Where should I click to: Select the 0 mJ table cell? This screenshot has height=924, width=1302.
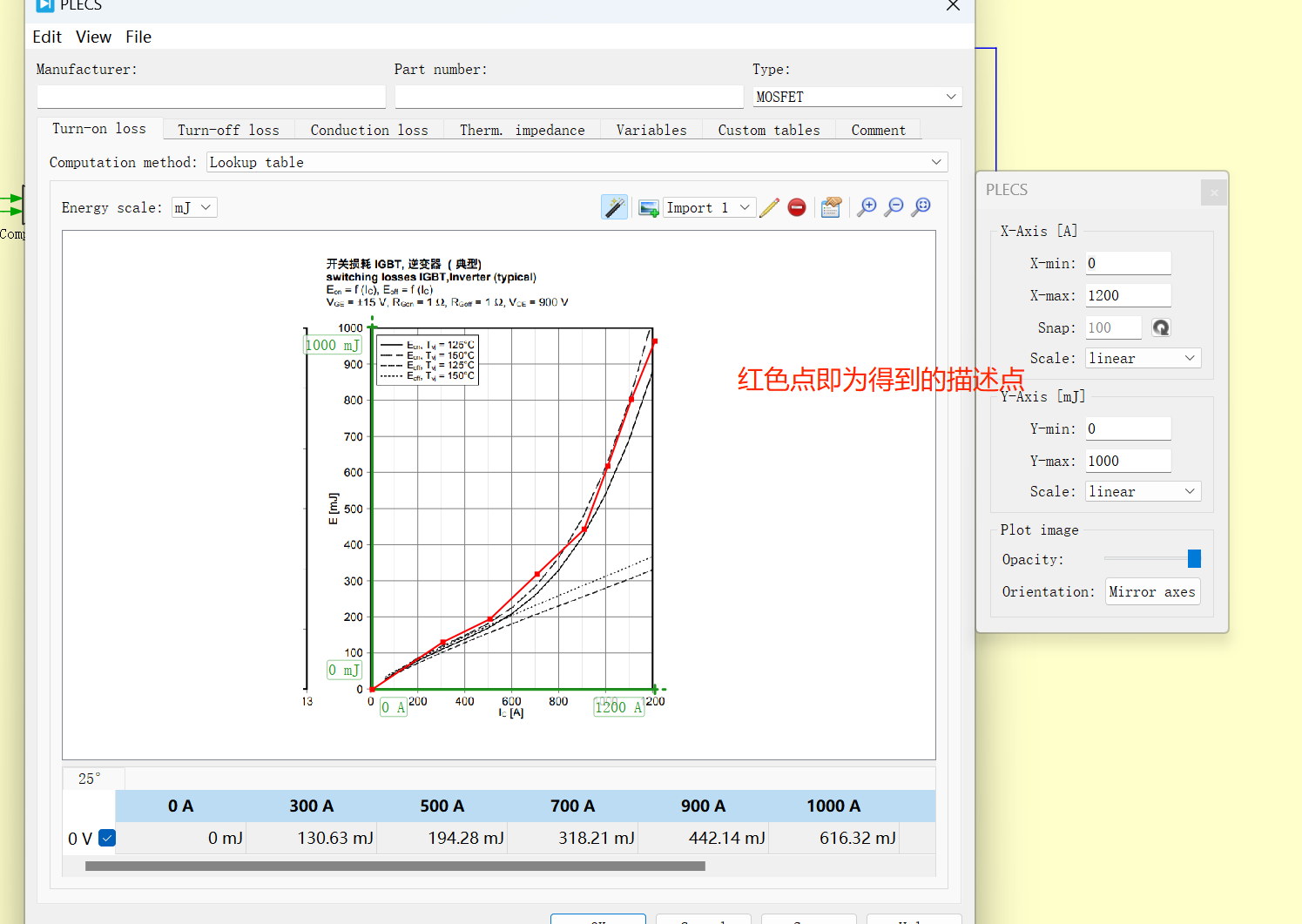(x=181, y=838)
